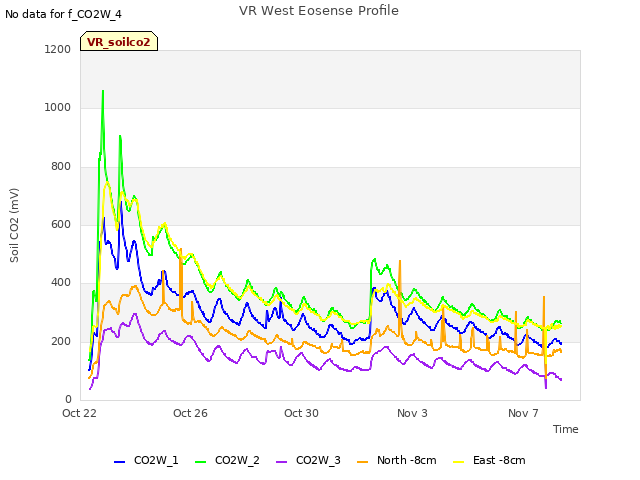
Task: Click the 800 y-axis tick label
Action: 61,167
